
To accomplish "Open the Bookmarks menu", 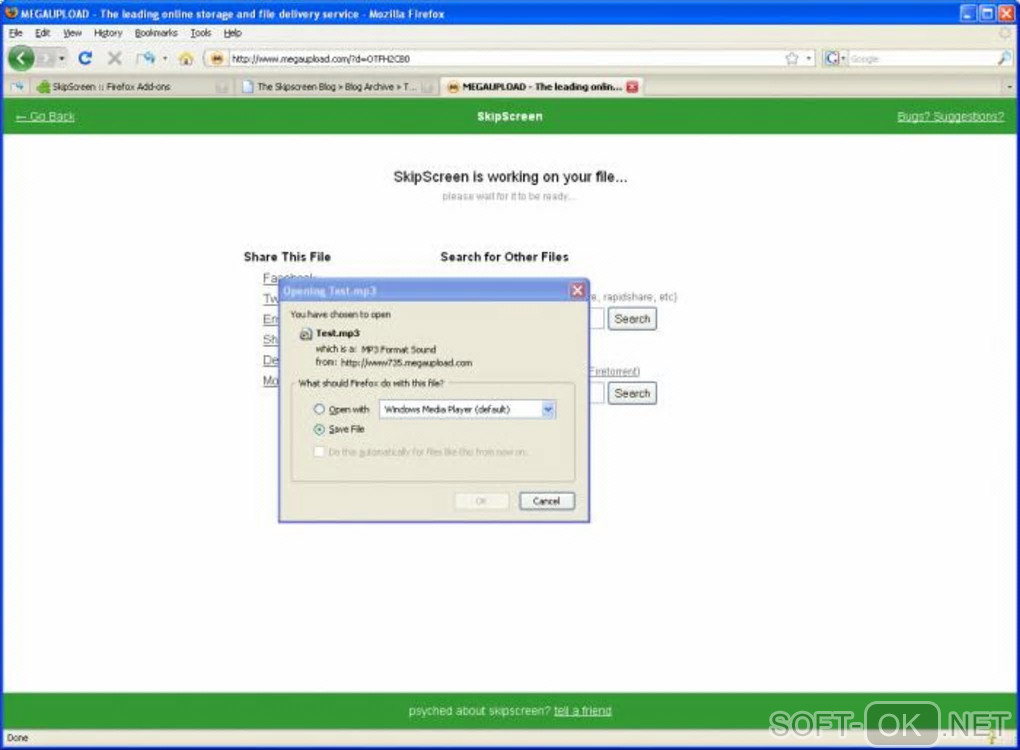I will click(x=156, y=33).
